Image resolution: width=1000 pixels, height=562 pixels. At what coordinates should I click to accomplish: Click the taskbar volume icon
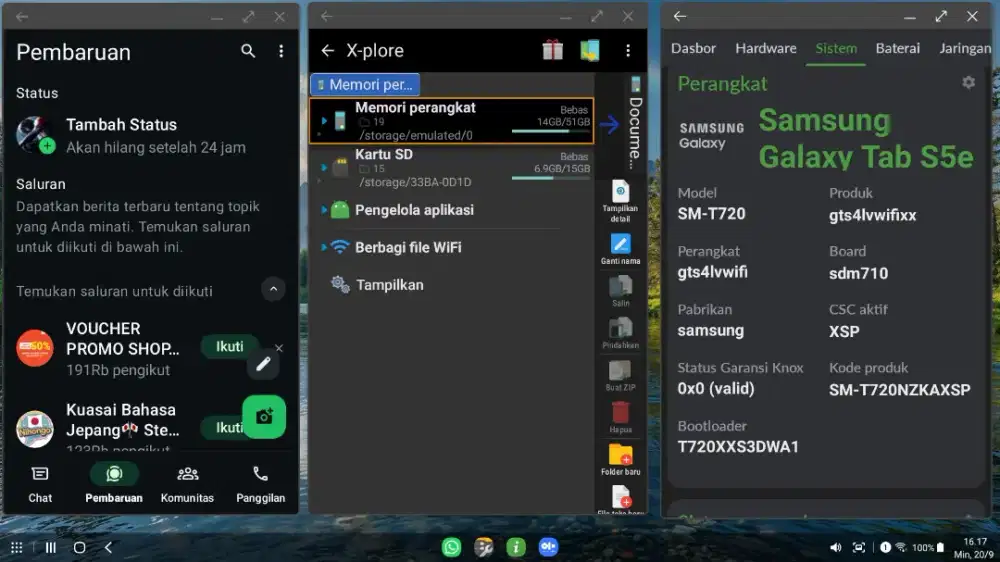[835, 547]
